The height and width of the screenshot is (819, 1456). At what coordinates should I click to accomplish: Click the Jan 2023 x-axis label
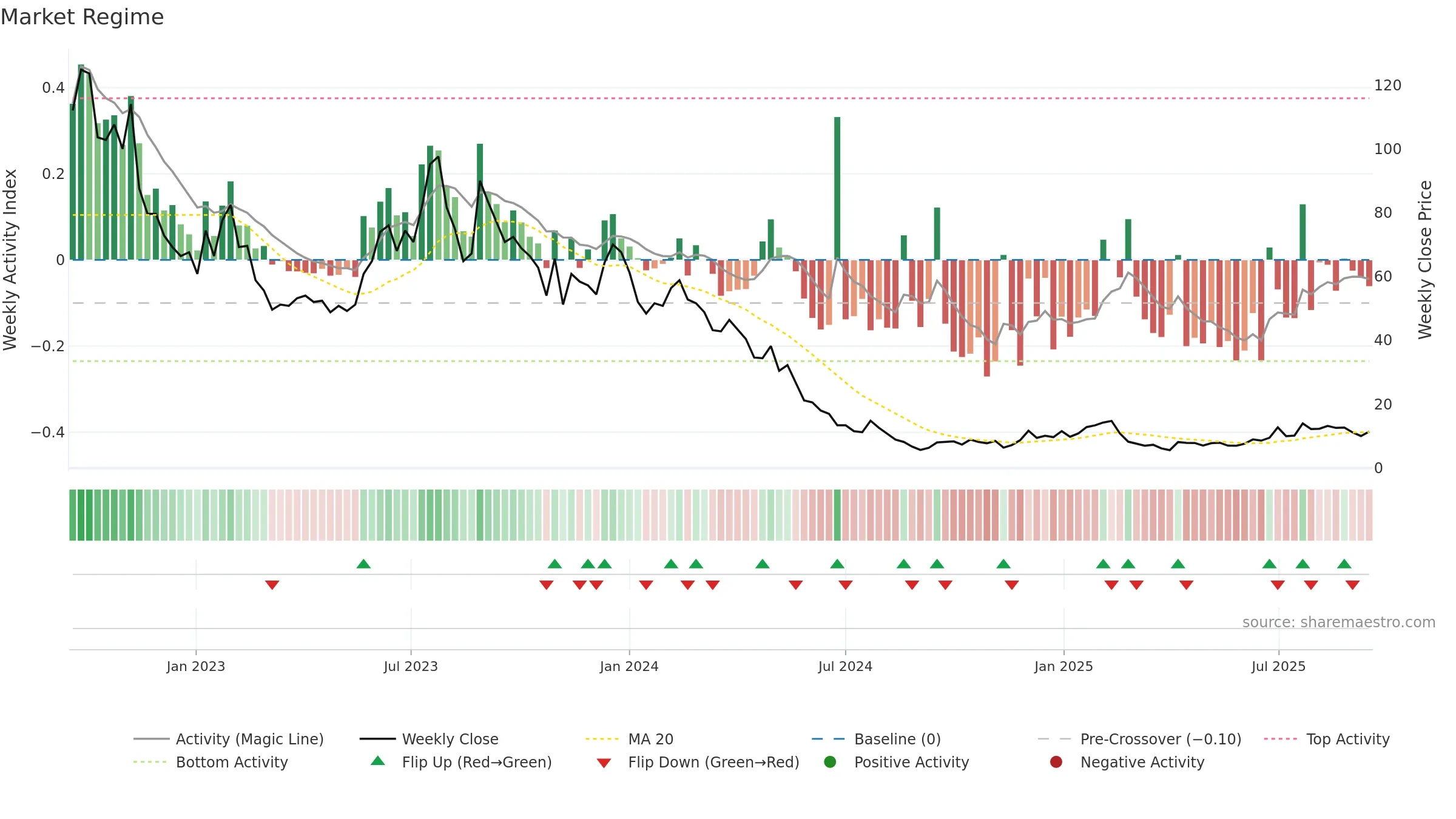tap(196, 666)
